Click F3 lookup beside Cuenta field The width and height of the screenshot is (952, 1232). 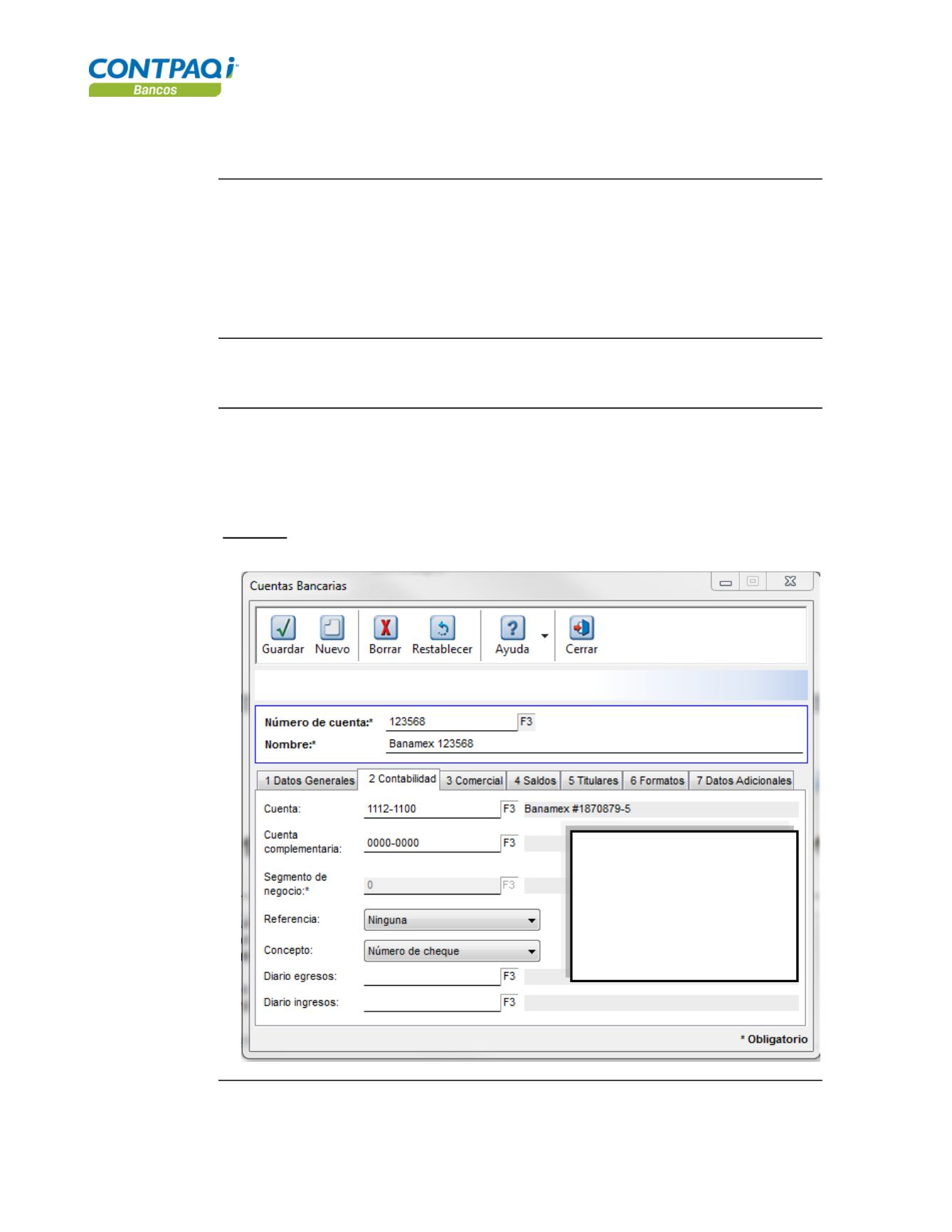509,809
